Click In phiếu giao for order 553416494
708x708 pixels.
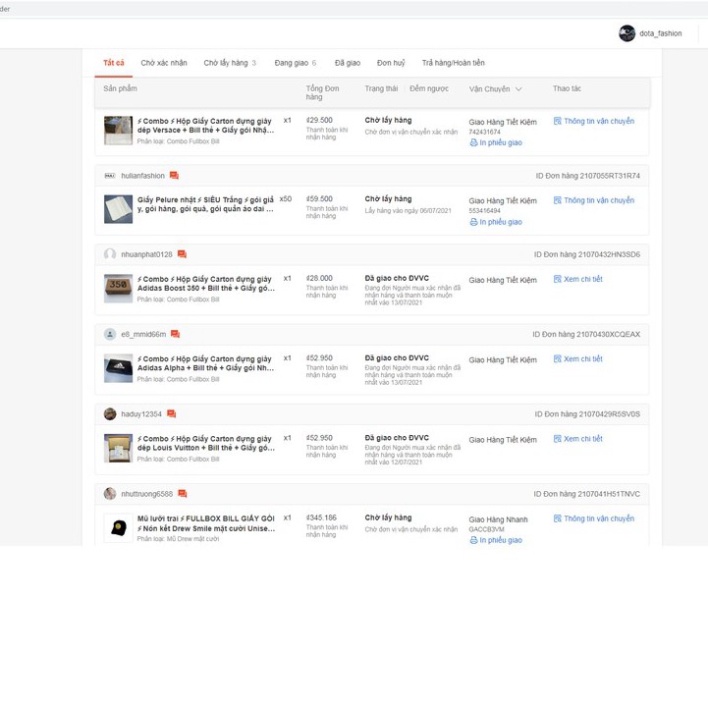pos(496,222)
